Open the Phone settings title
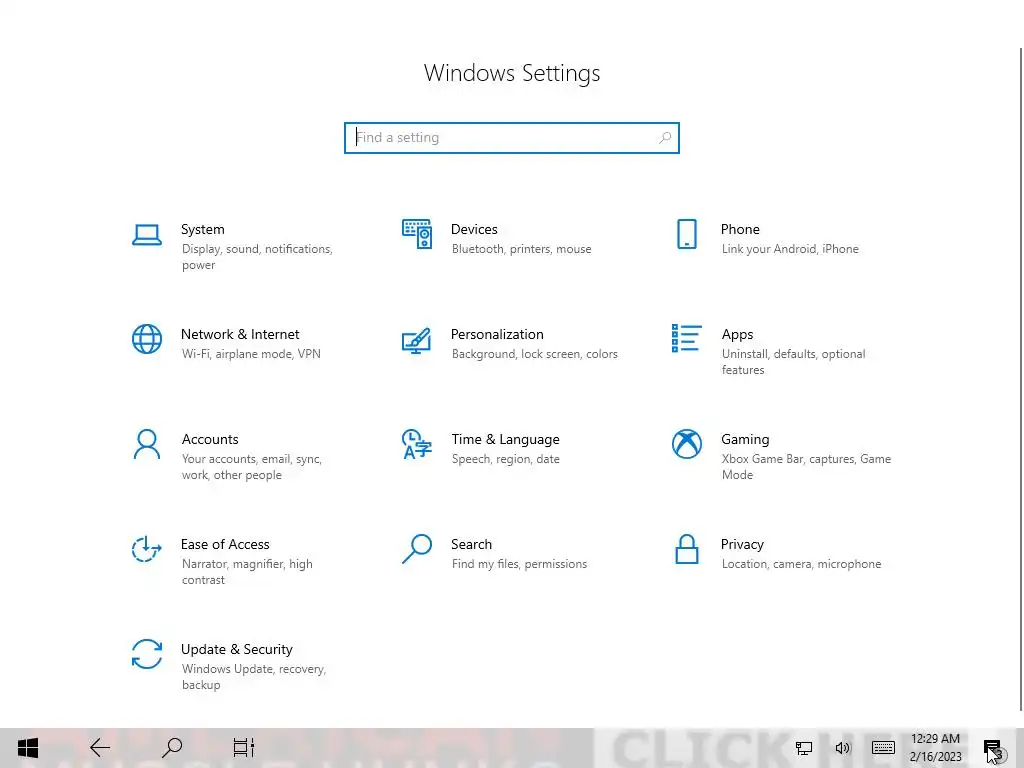The width and height of the screenshot is (1024, 768). [740, 229]
